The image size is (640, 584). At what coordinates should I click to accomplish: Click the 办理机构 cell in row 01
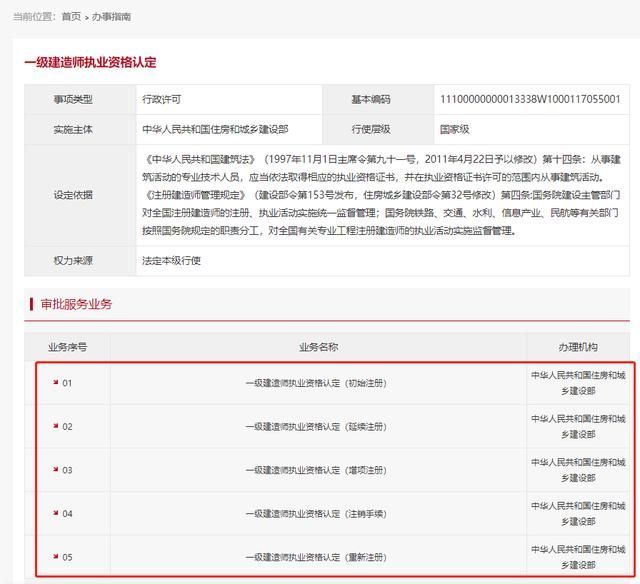click(x=578, y=383)
